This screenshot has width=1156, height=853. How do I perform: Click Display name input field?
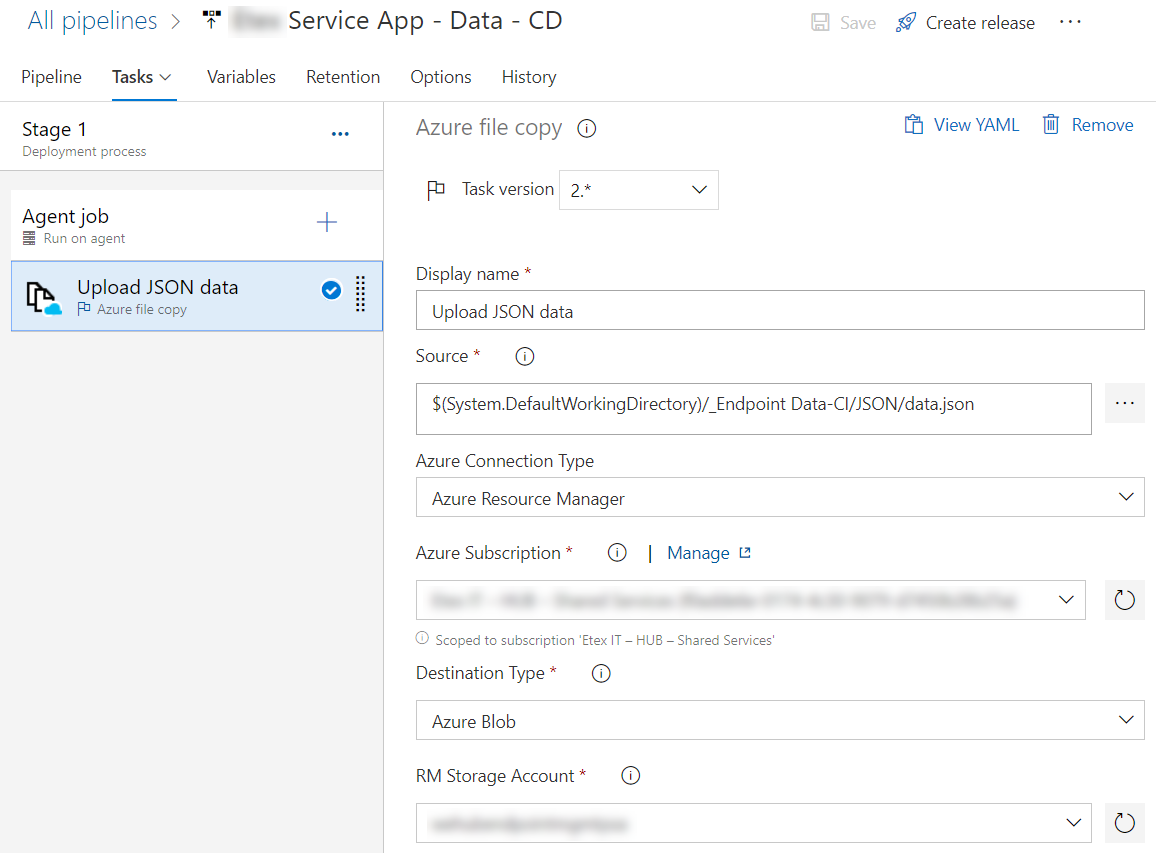click(x=780, y=310)
